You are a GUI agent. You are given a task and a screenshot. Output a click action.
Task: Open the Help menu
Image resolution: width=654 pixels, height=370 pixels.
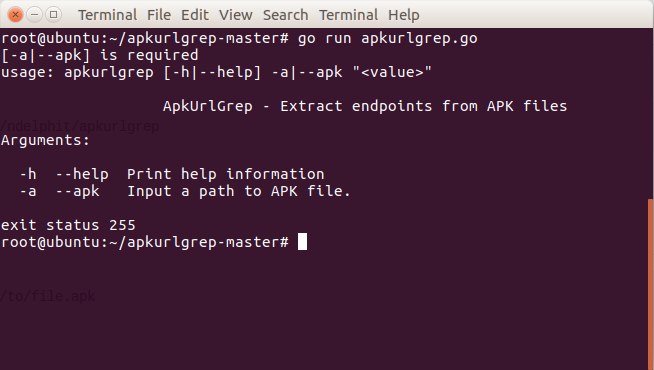tap(404, 15)
